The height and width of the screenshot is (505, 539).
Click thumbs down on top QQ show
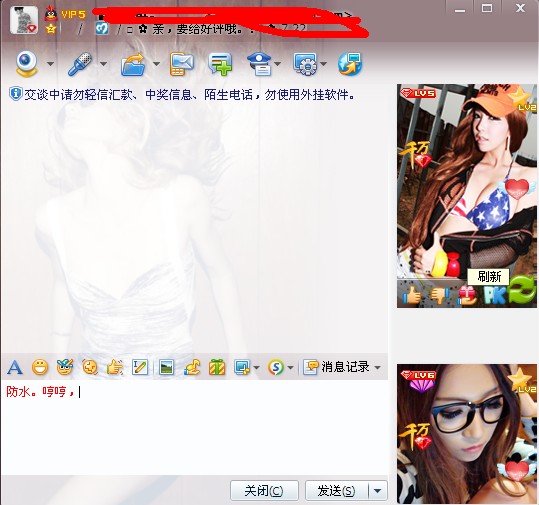pyautogui.click(x=440, y=295)
